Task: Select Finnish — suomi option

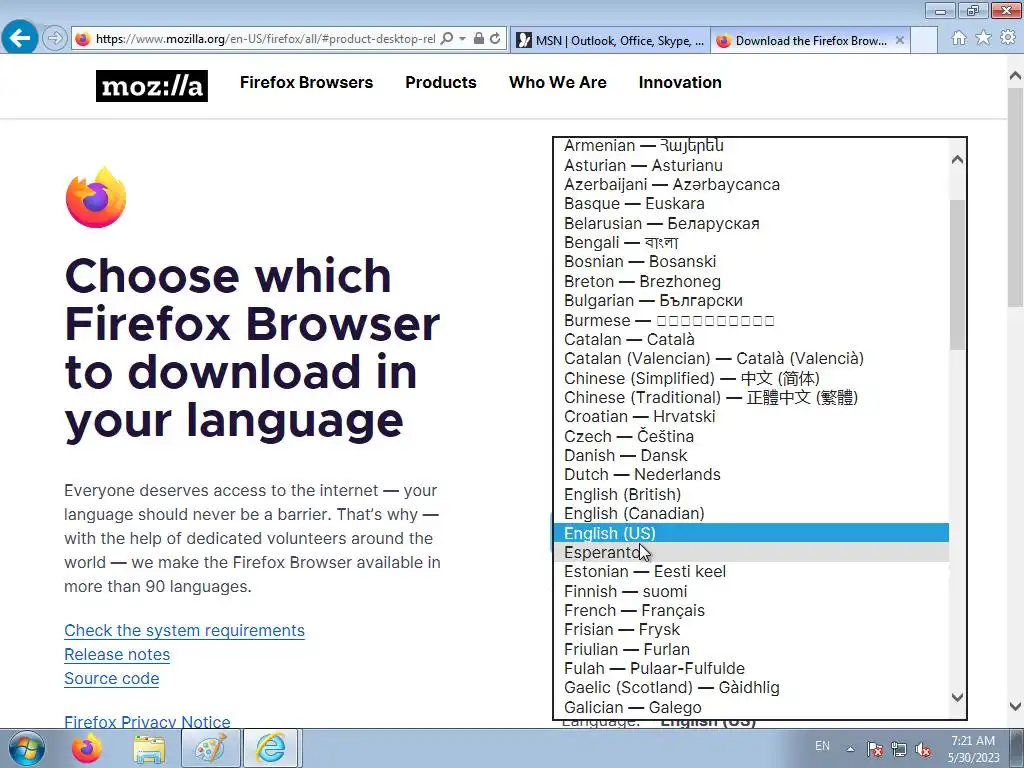Action: point(751,592)
